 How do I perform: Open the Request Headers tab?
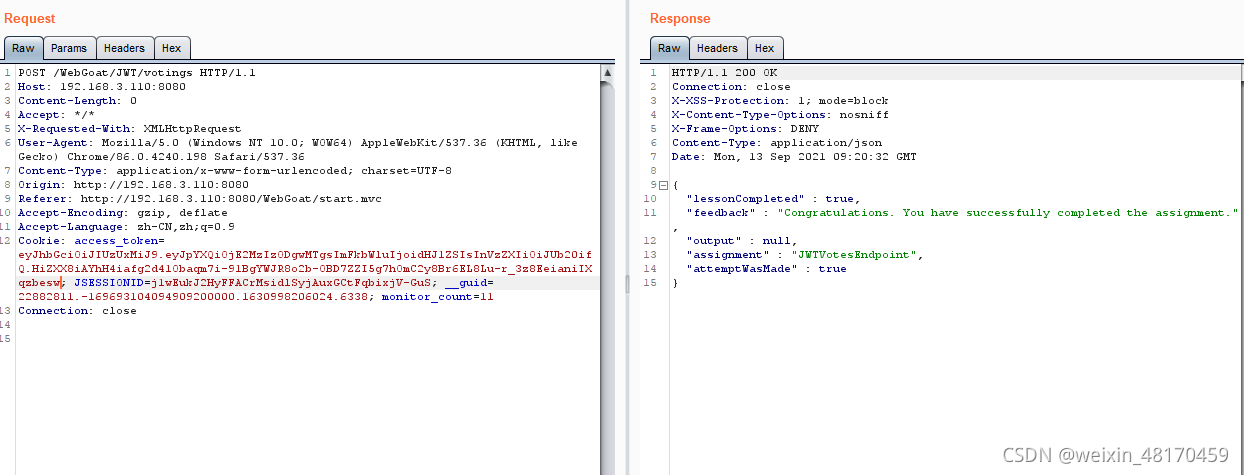[x=125, y=48]
